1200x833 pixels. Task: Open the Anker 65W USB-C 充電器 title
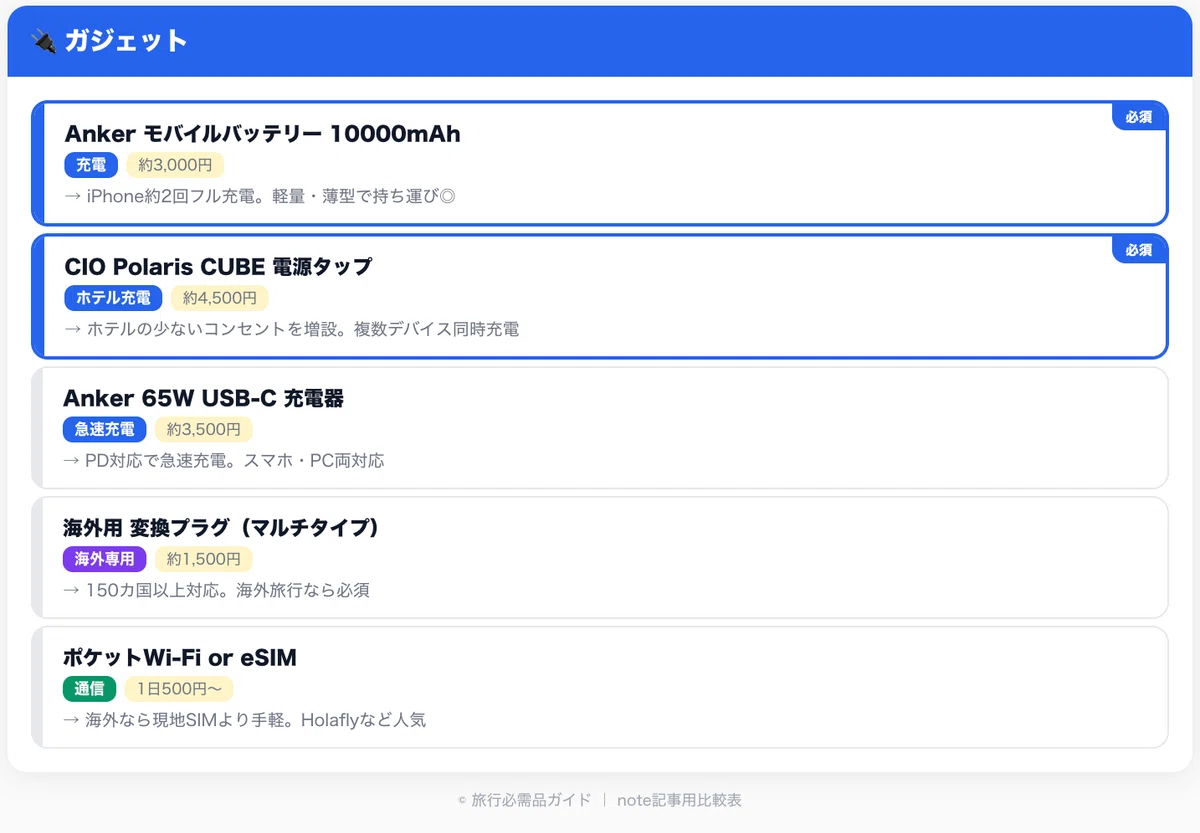pyautogui.click(x=203, y=399)
